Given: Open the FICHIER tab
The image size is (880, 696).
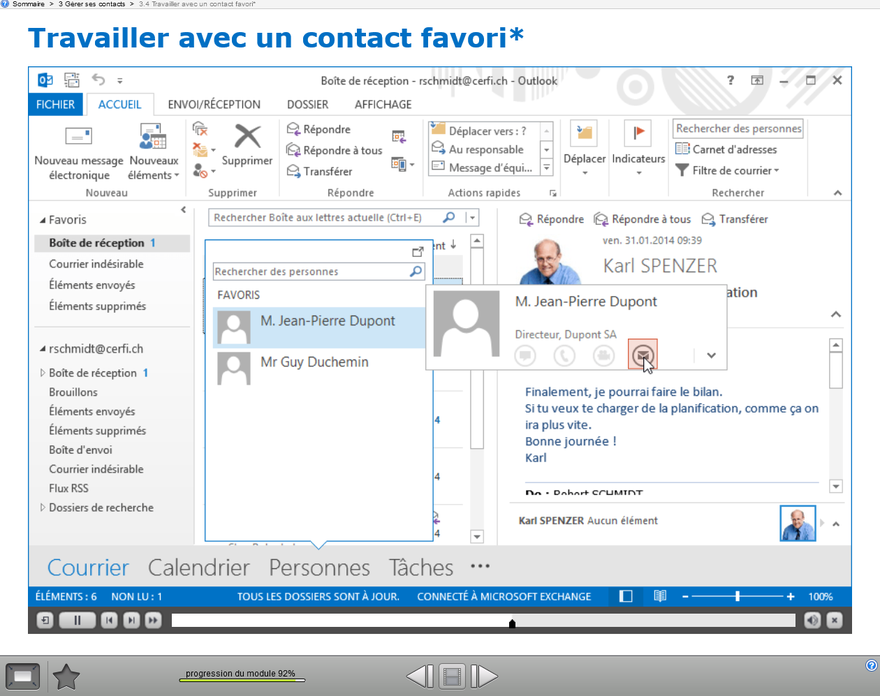Looking at the screenshot, I should (x=56, y=104).
